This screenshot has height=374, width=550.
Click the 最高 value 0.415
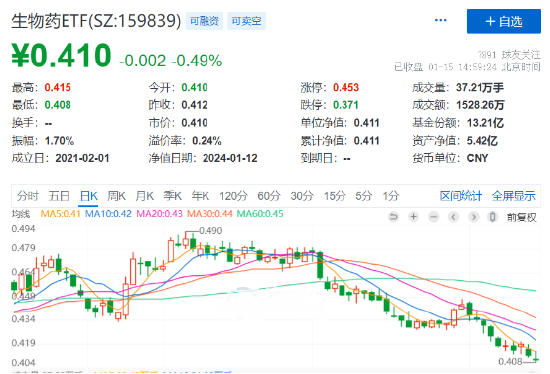tap(58, 87)
